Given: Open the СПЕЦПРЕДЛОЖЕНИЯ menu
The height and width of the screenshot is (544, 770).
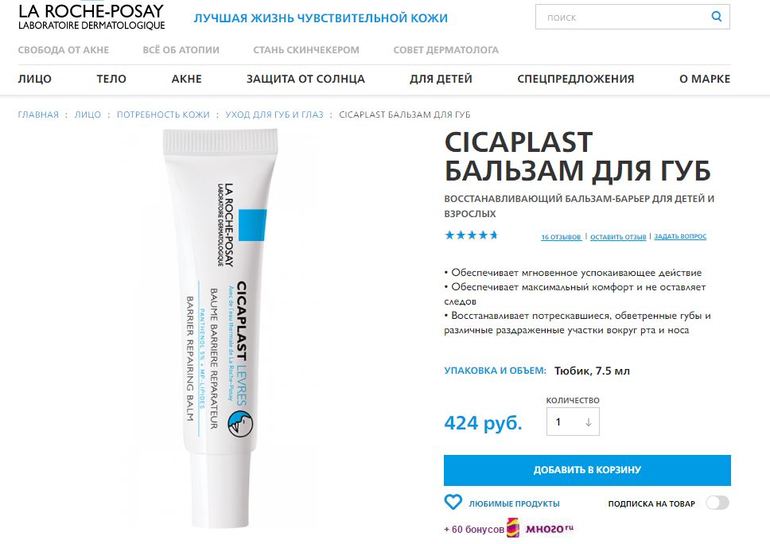Looking at the screenshot, I should pos(576,79).
